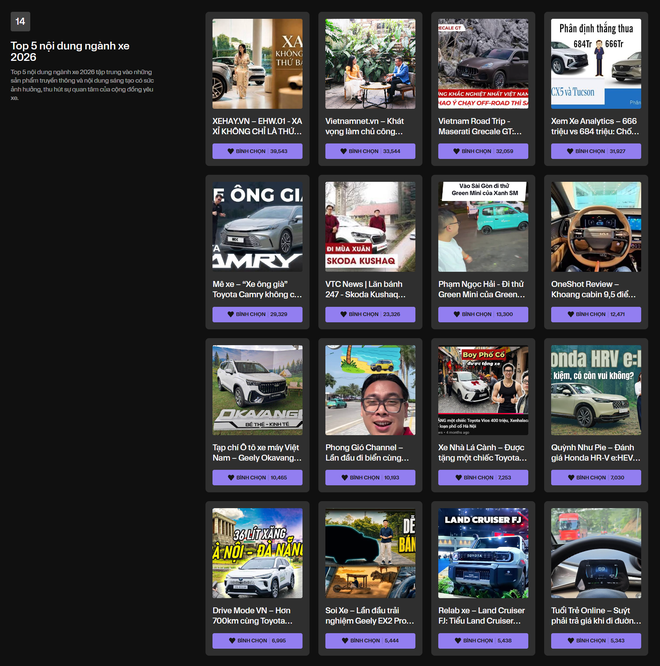Vote for Quỳnh Như Pie Honda HR-V review
Viewport: 660px width, 666px height.
(596, 477)
